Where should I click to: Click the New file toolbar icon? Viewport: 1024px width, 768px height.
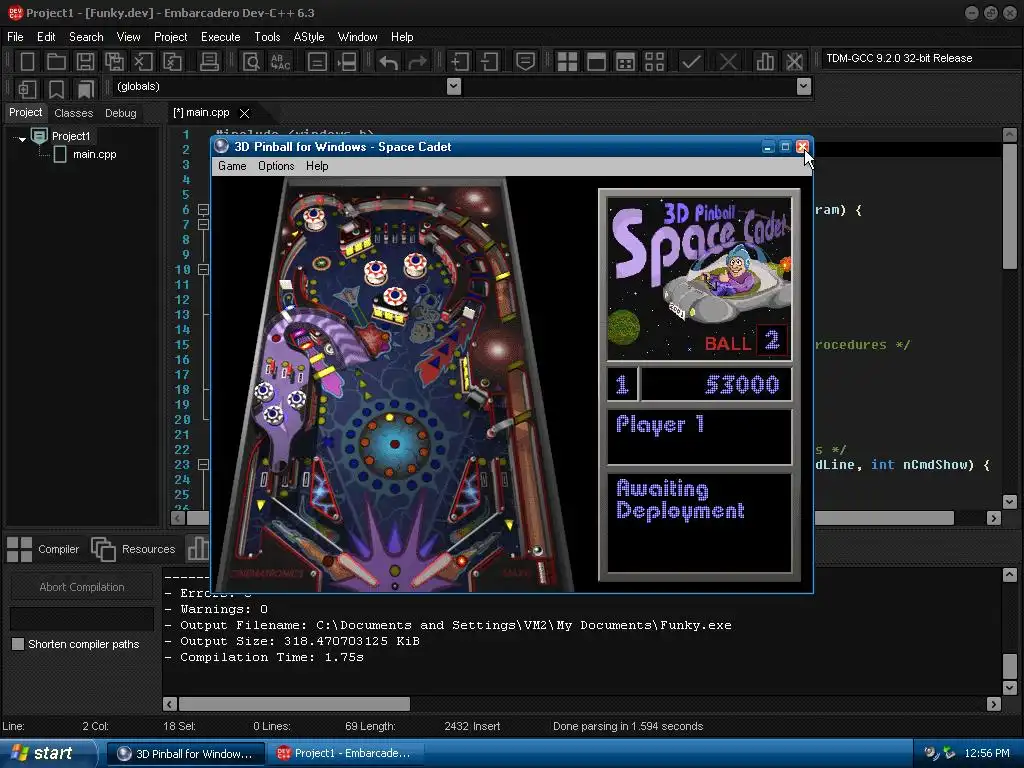pyautogui.click(x=27, y=61)
